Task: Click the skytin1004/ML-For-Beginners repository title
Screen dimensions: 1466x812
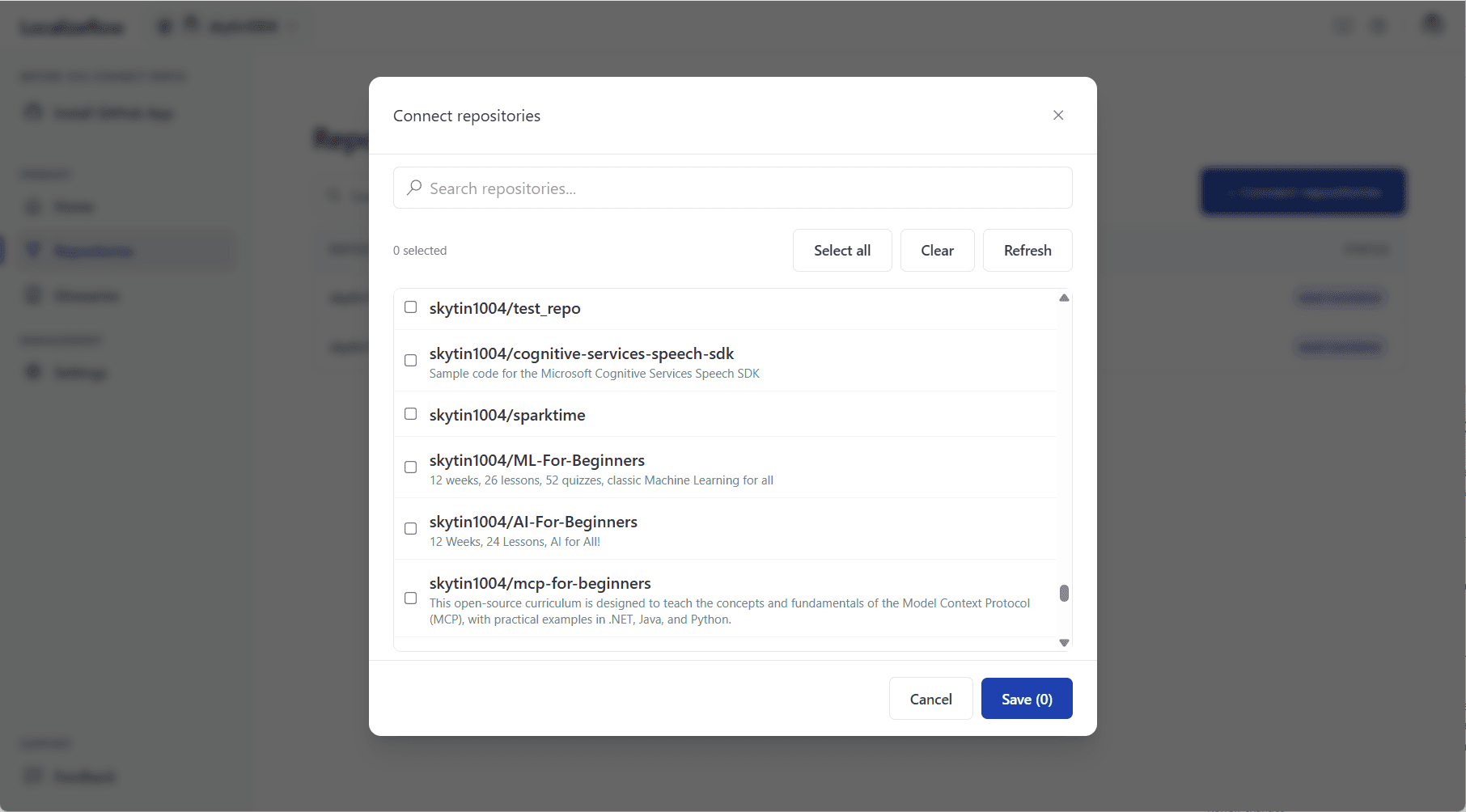Action: (x=536, y=460)
